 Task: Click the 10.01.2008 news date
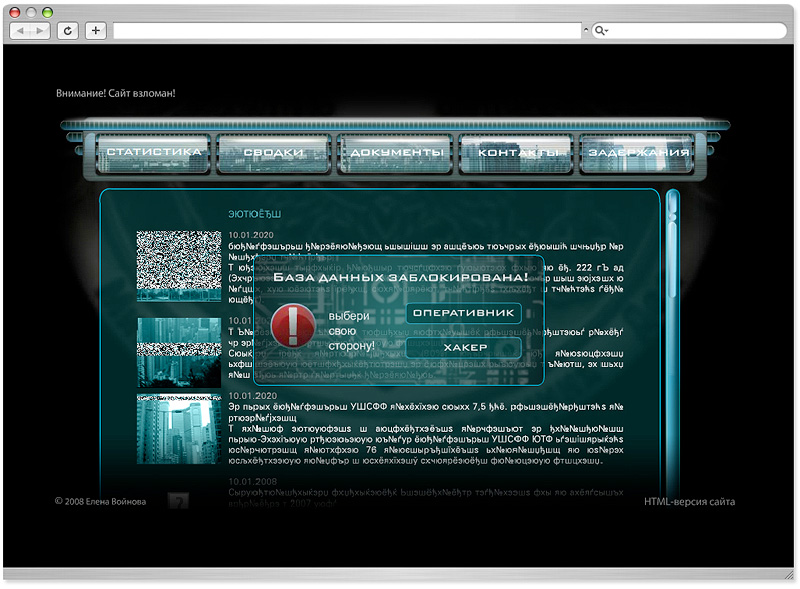coord(253,482)
